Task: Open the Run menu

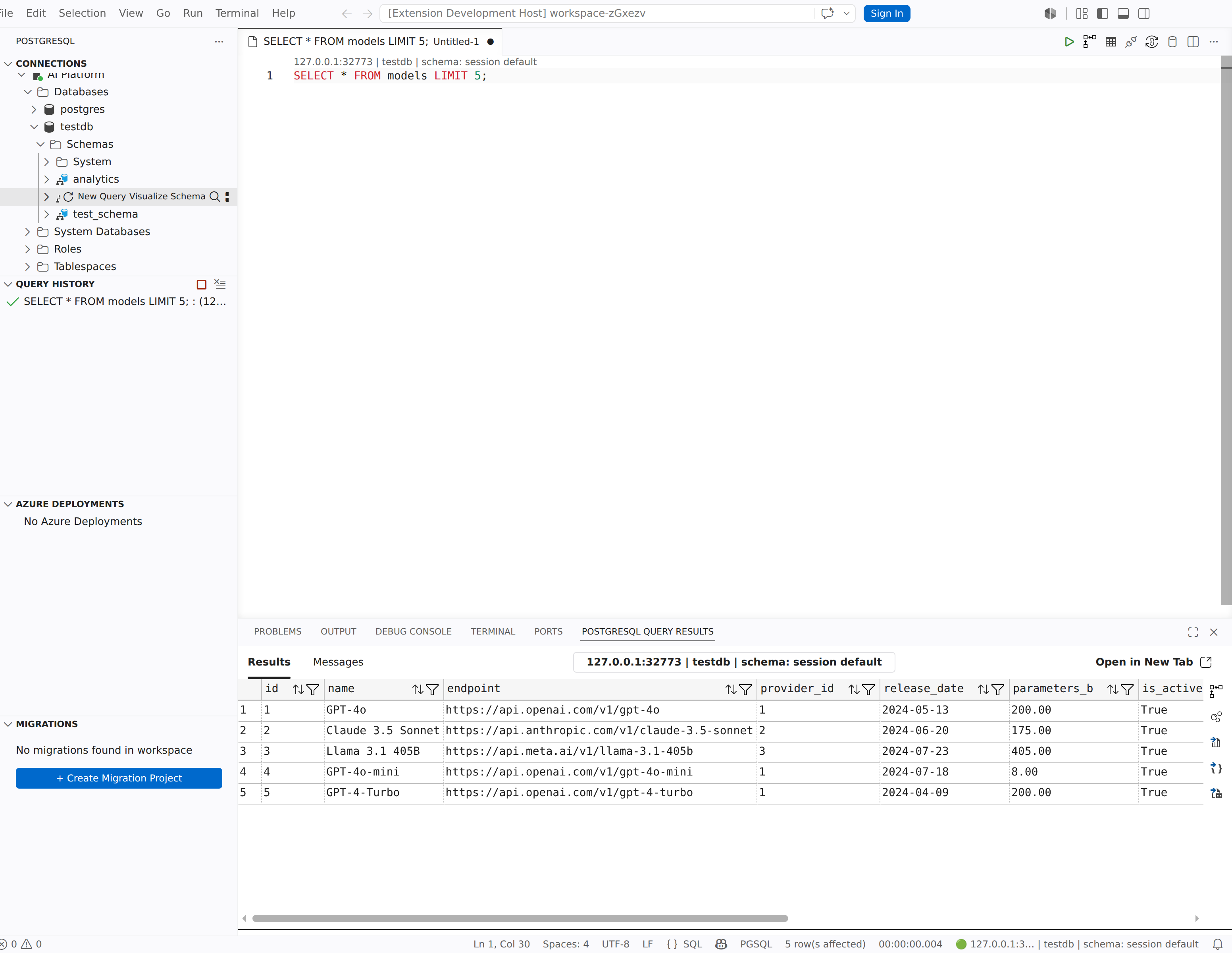Action: pos(193,13)
